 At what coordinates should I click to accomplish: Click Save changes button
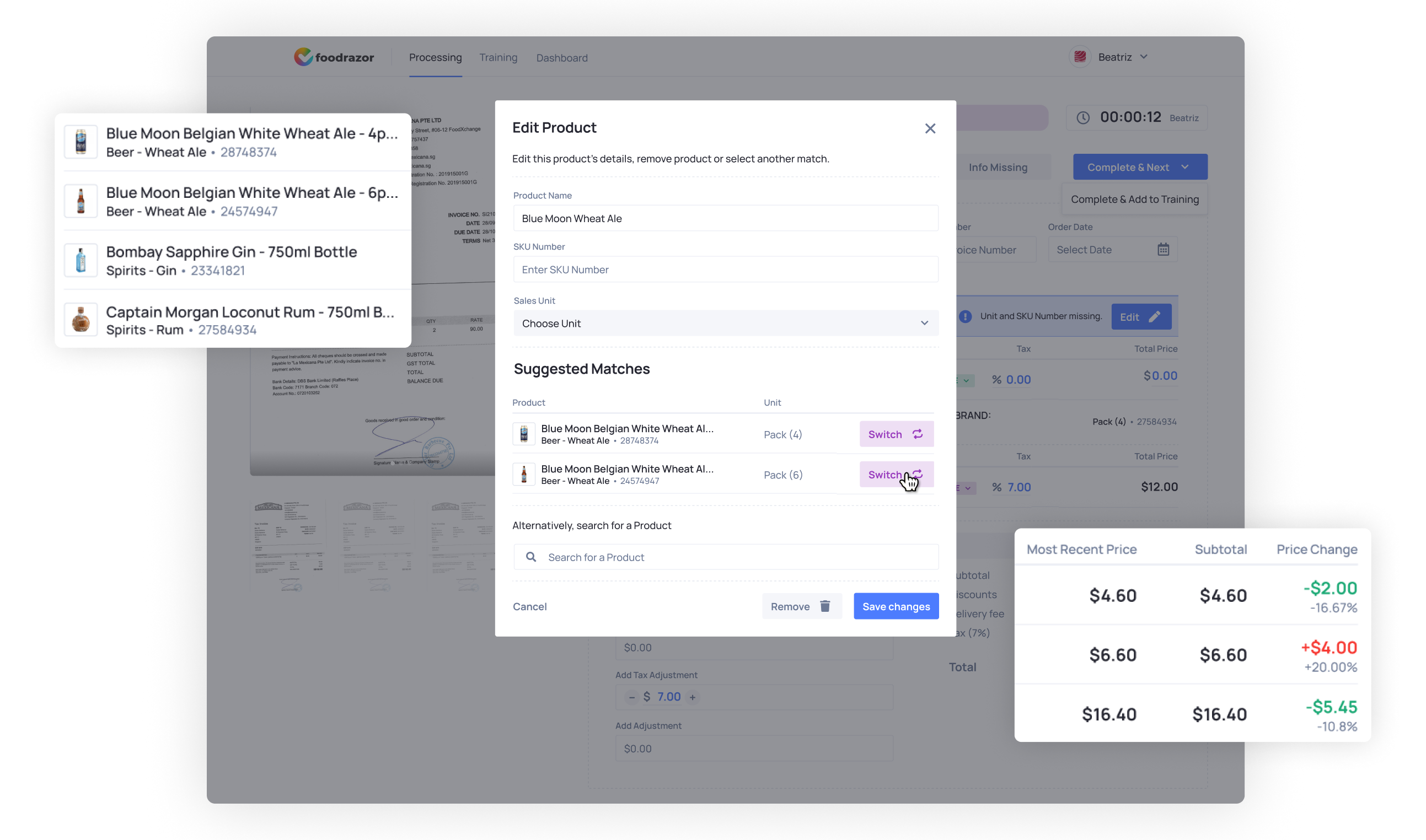(x=896, y=606)
